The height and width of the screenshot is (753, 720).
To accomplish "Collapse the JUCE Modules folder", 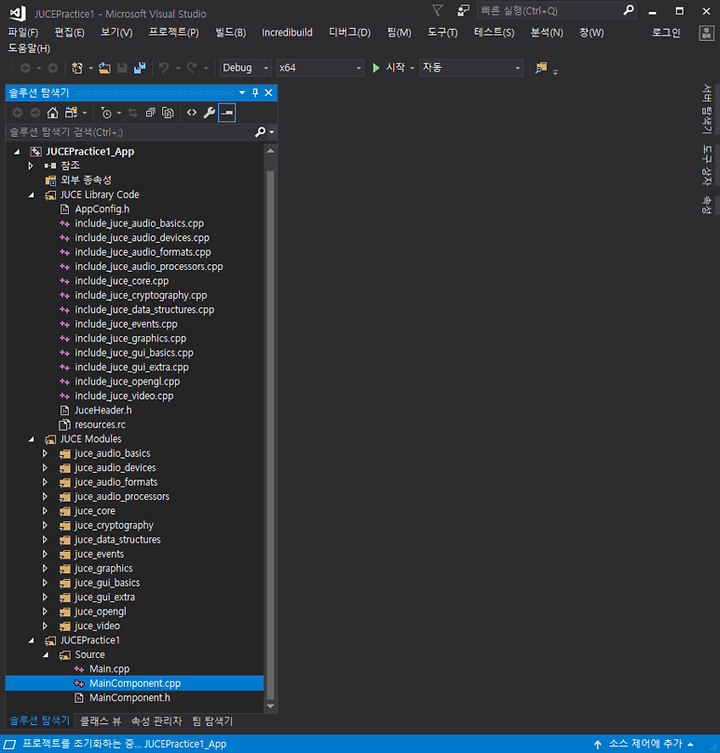I will coord(32,439).
